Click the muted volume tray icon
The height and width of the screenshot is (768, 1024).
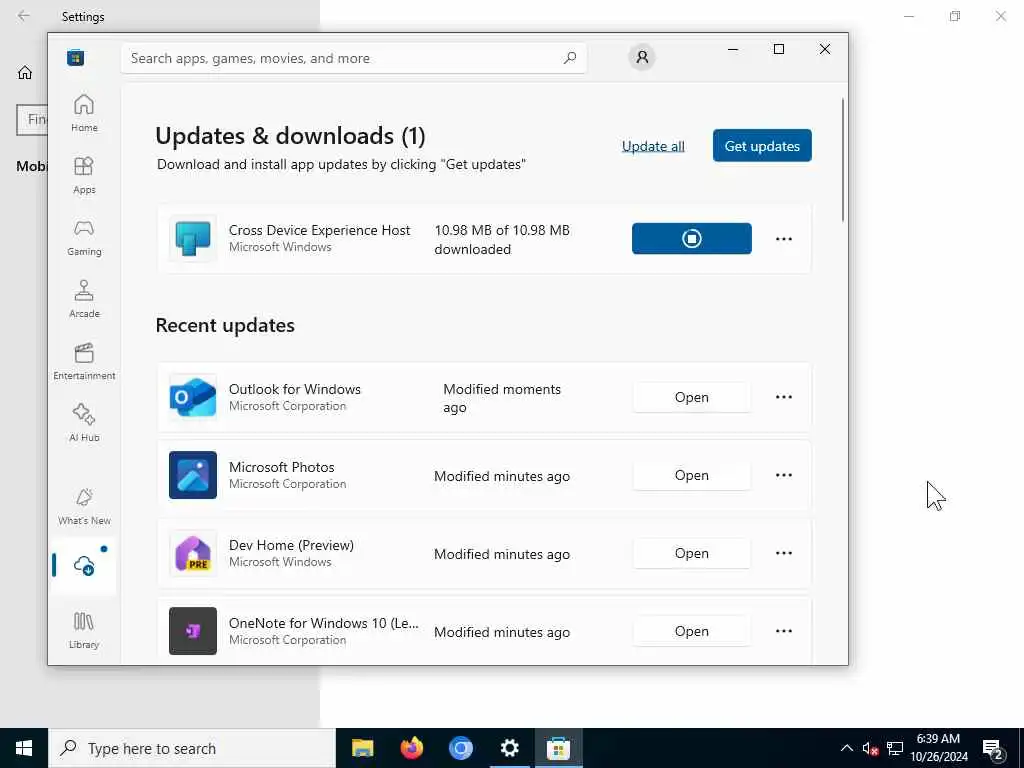[x=870, y=748]
